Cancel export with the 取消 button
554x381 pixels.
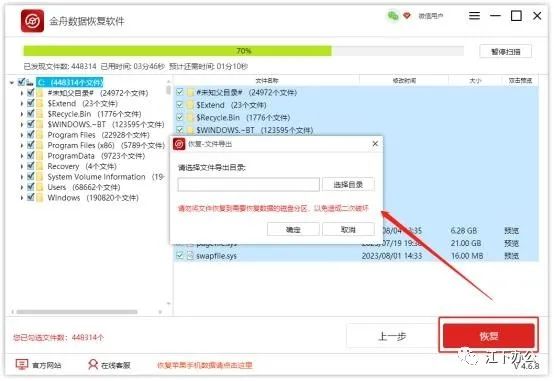pos(348,229)
